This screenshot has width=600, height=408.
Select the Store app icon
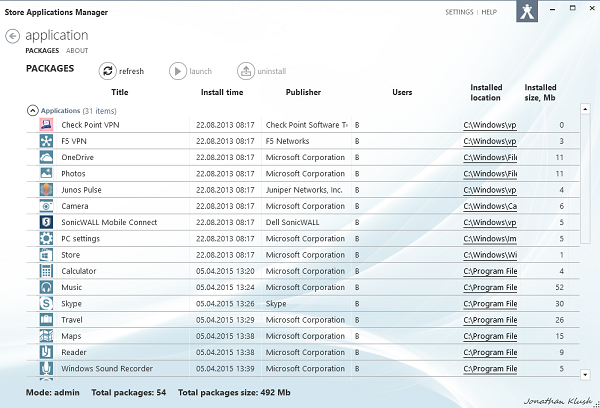pos(46,255)
